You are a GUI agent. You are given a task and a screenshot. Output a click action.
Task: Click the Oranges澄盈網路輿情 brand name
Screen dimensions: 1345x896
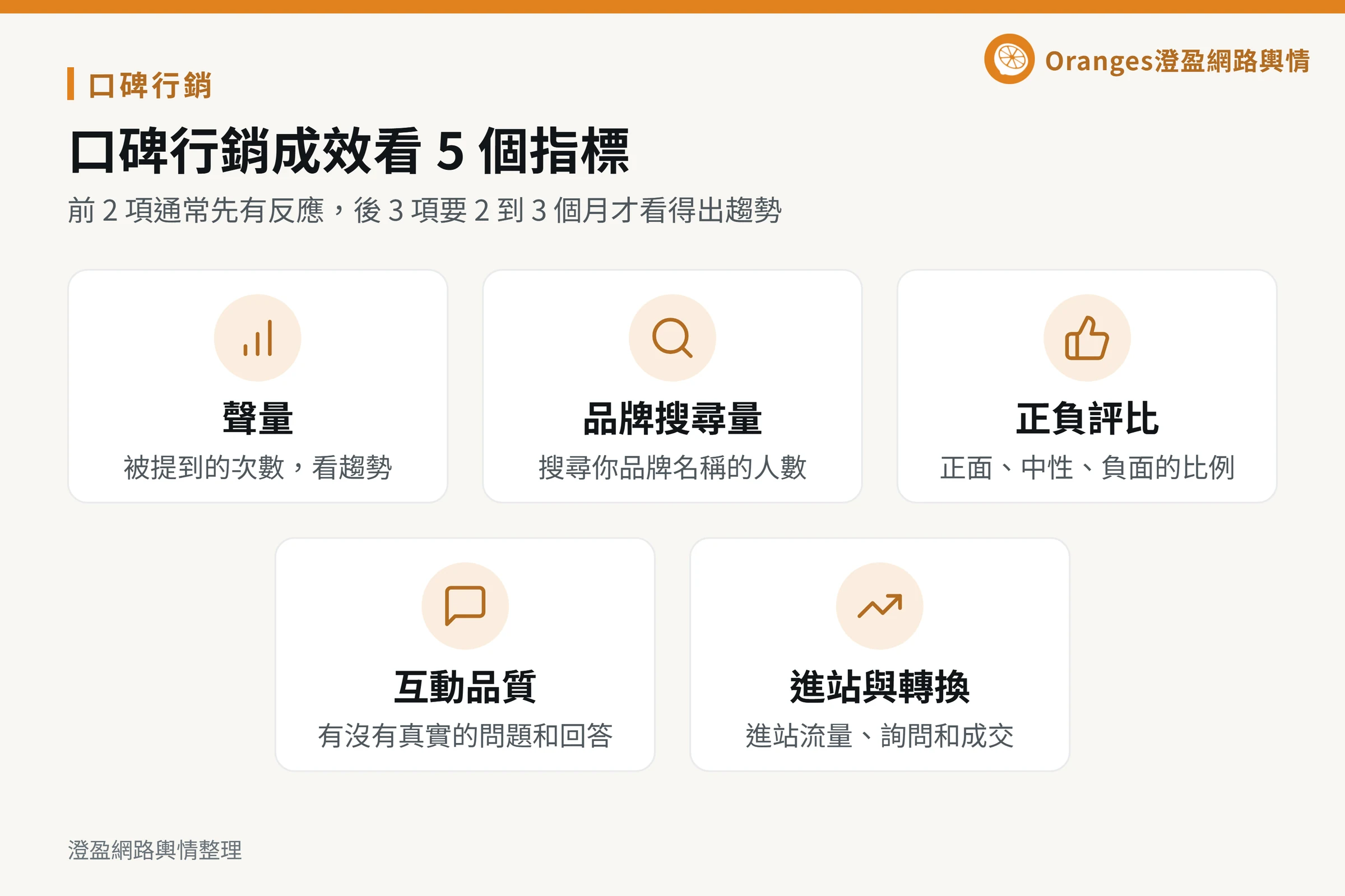[1177, 61]
